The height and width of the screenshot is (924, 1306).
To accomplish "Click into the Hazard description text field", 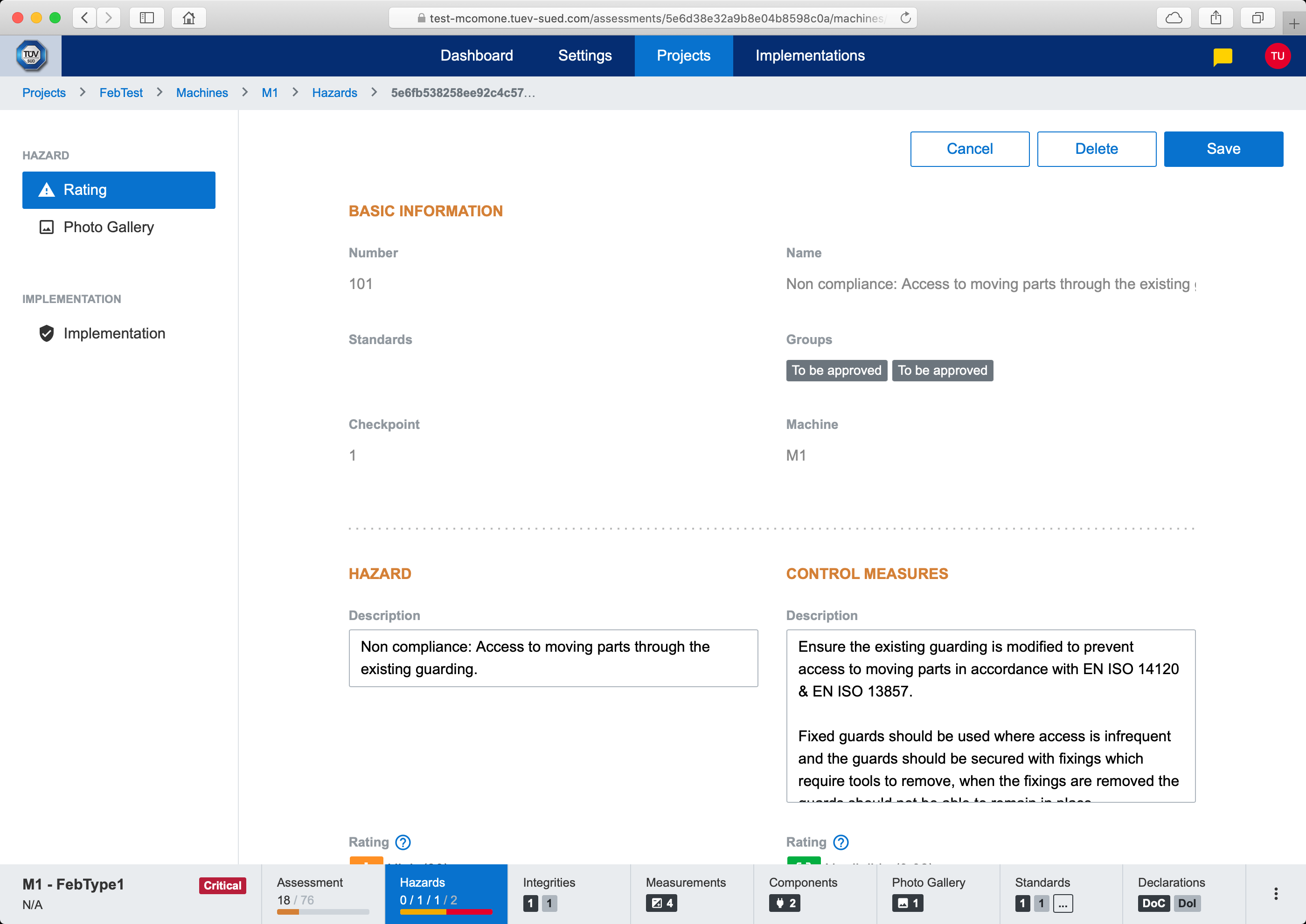I will pos(553,658).
